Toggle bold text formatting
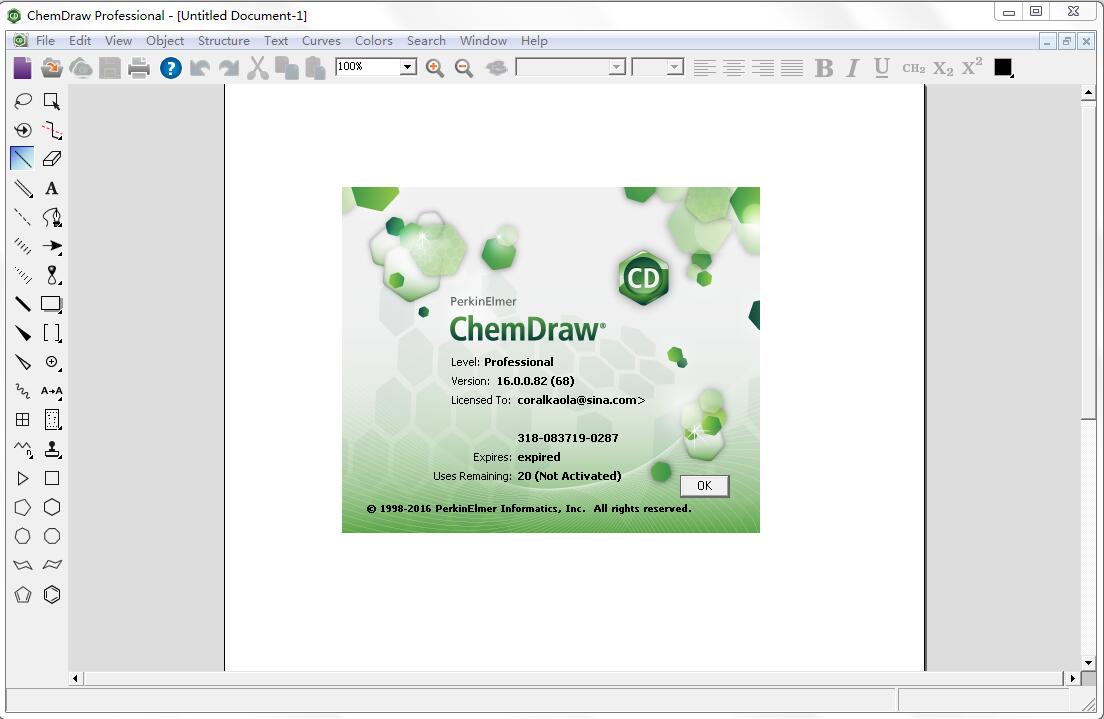Screen dimensions: 1104x719 tap(823, 68)
